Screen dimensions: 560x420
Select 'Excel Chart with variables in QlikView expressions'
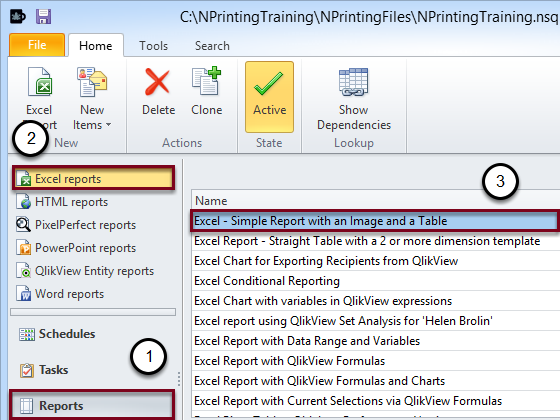[x=376, y=301]
